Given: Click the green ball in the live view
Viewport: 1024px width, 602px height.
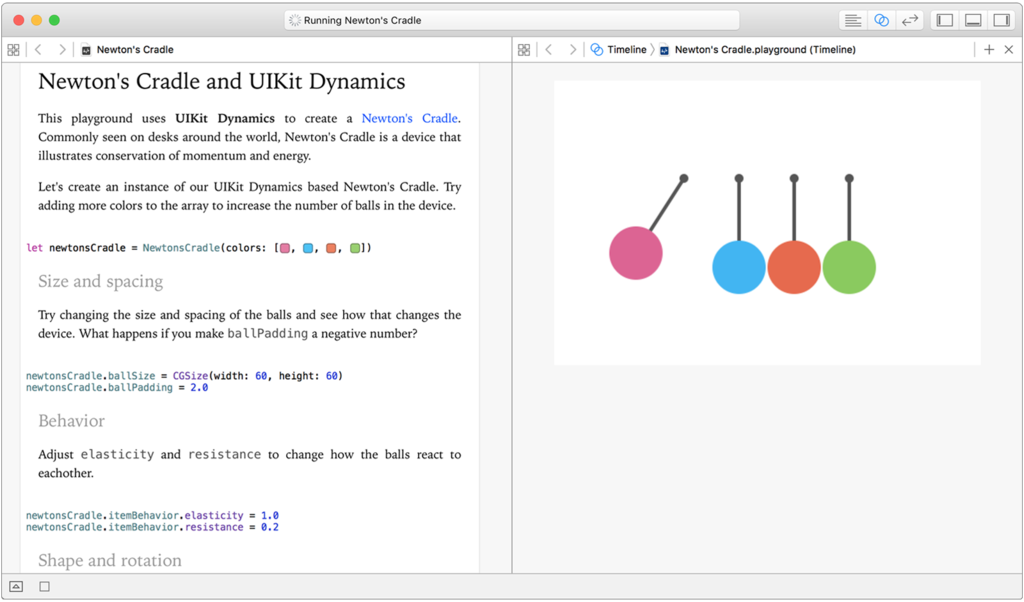Looking at the screenshot, I should pos(849,267).
